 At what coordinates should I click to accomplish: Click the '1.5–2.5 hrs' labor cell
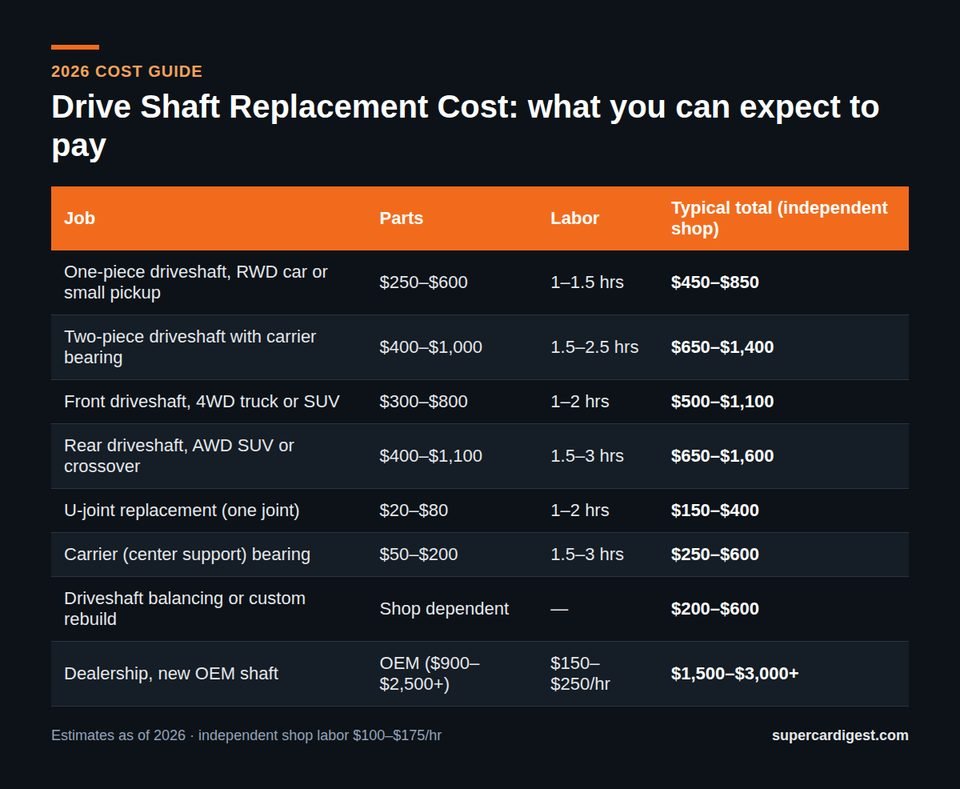(594, 347)
